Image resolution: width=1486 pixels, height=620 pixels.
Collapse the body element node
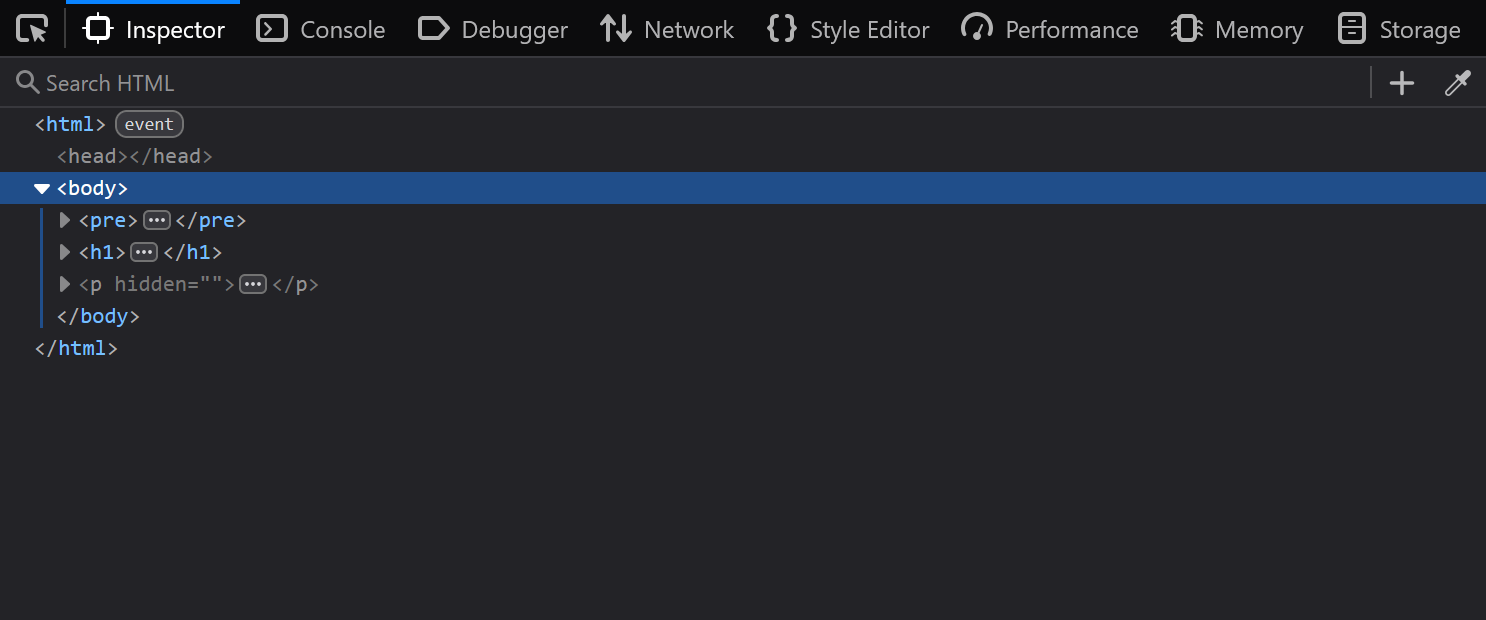click(x=42, y=188)
